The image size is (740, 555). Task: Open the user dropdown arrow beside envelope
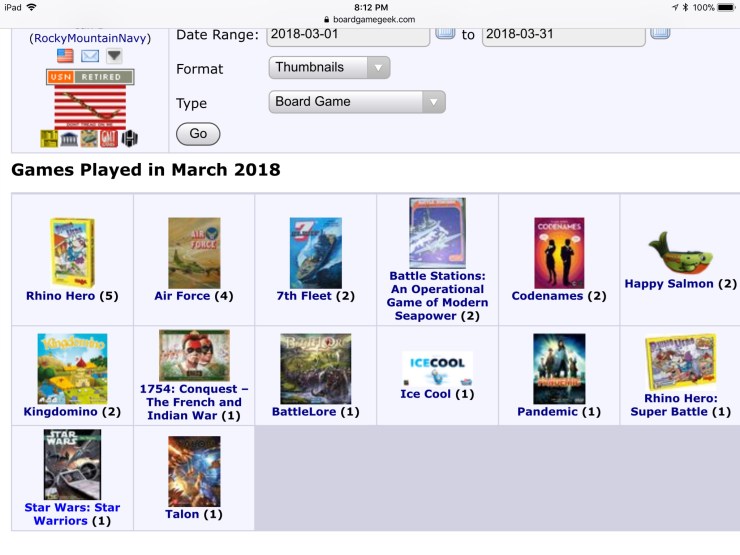point(115,56)
